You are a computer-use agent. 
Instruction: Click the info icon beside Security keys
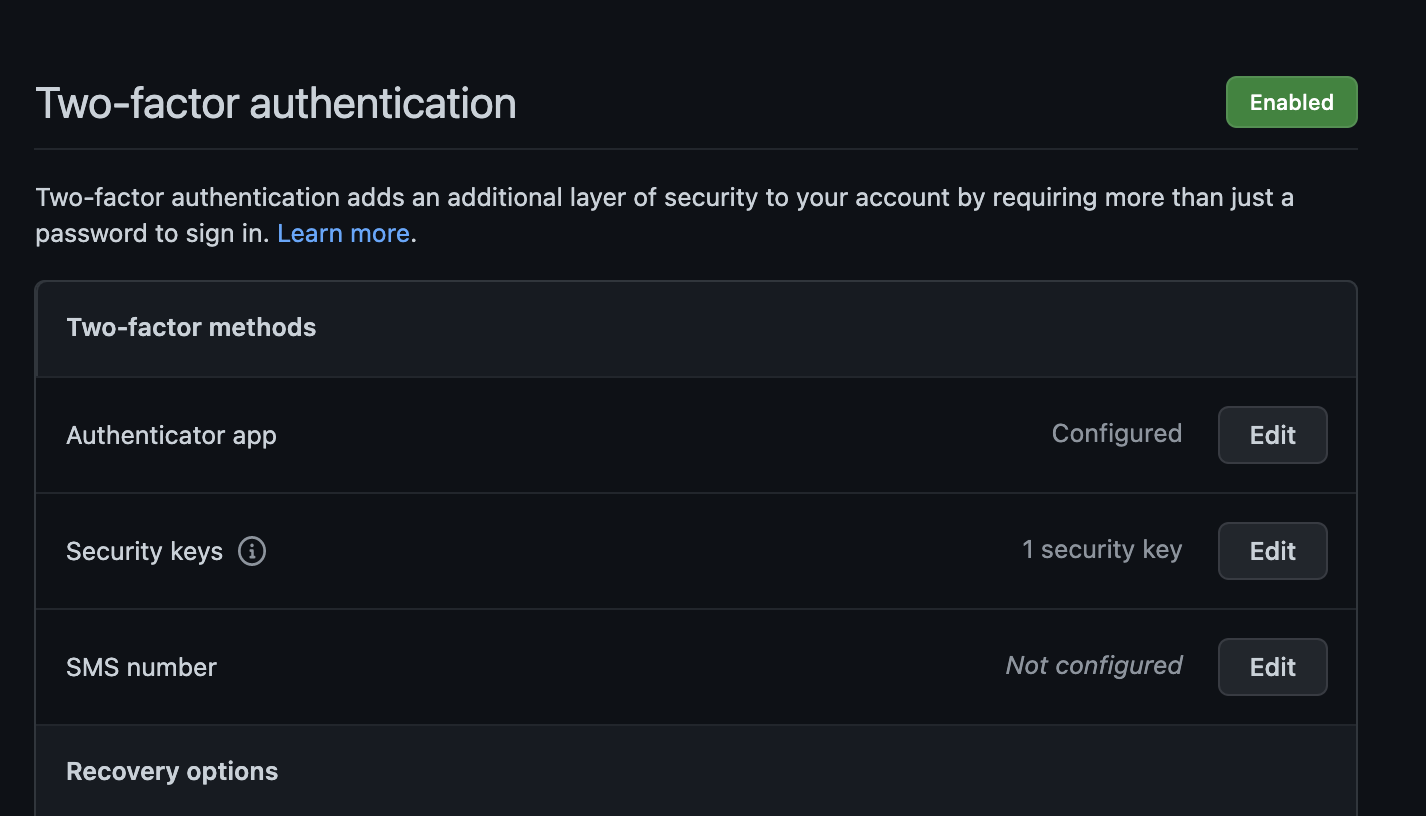(252, 551)
